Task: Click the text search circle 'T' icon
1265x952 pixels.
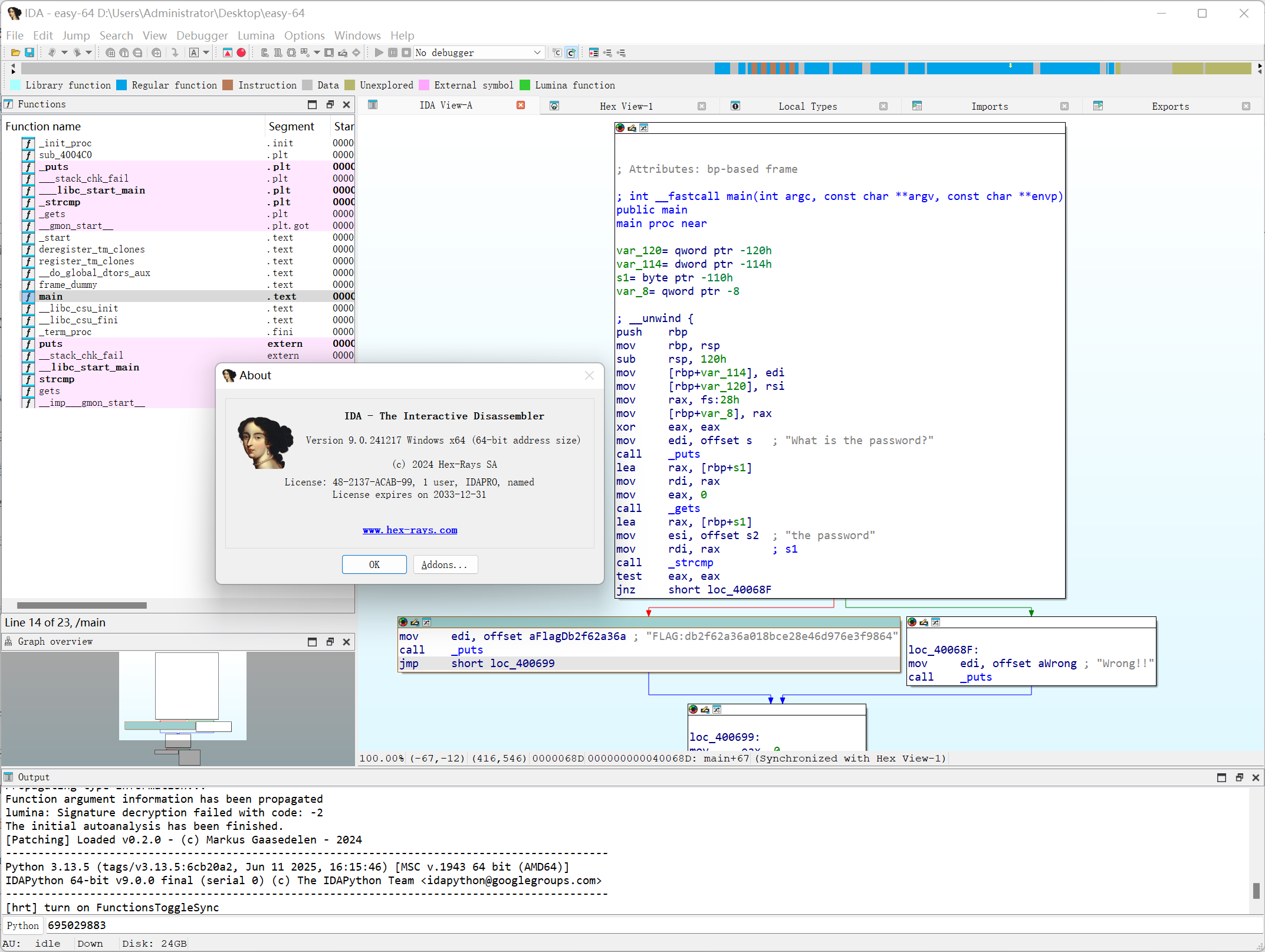Action: [124, 52]
